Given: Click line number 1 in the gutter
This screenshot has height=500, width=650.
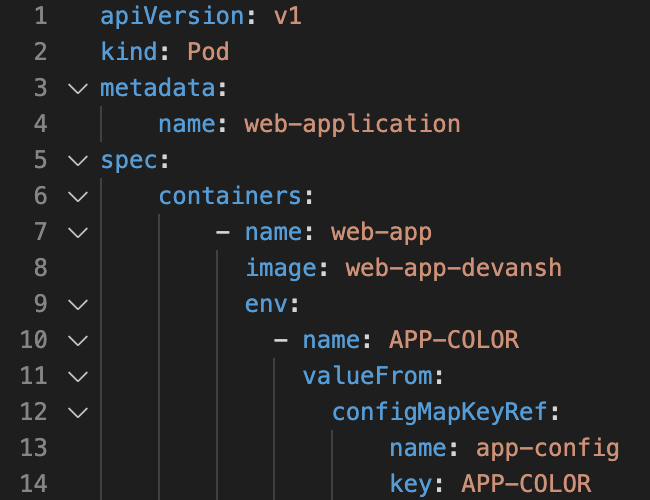Looking at the screenshot, I should tap(40, 16).
